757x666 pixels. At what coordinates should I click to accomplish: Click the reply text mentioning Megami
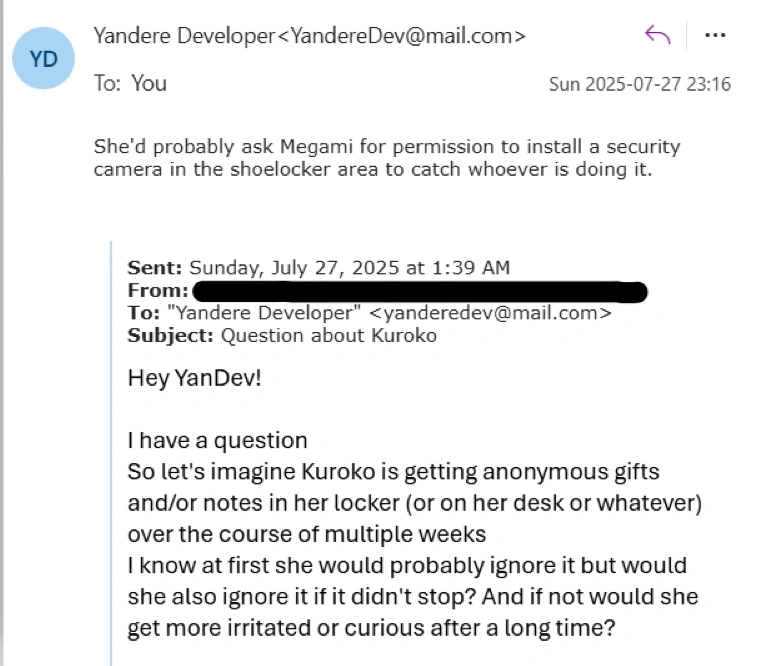(x=386, y=147)
